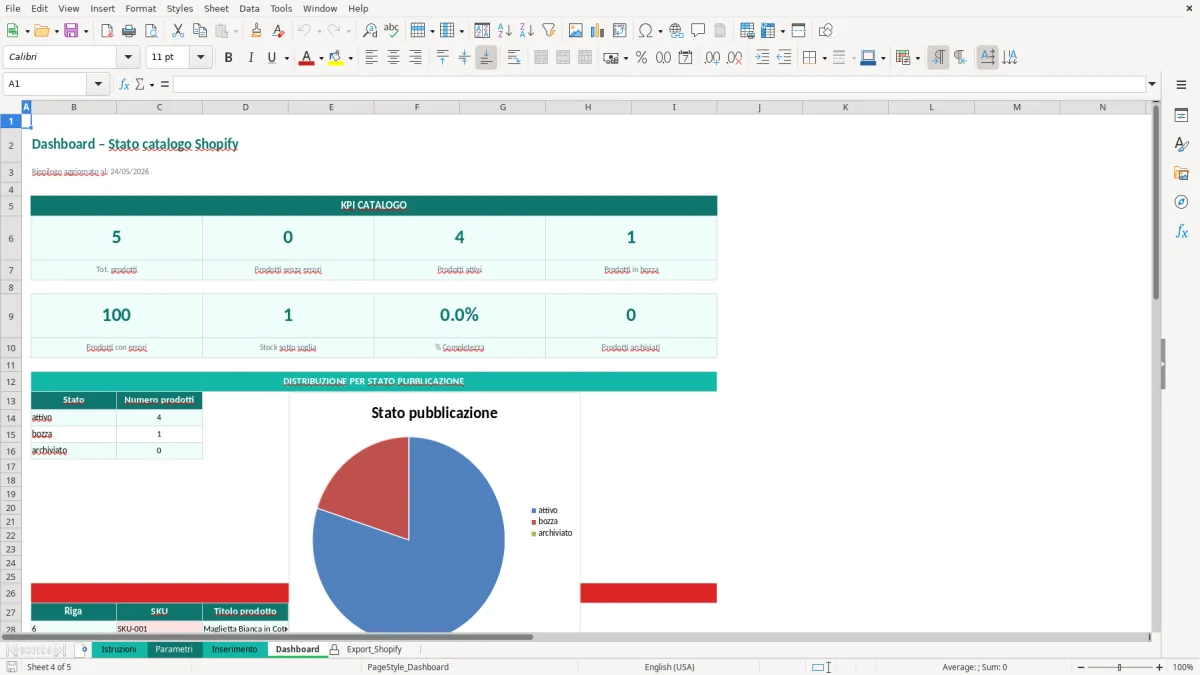Viewport: 1200px width, 675px height.
Task: Toggle Align Bottom vertical alignment
Action: [x=486, y=58]
